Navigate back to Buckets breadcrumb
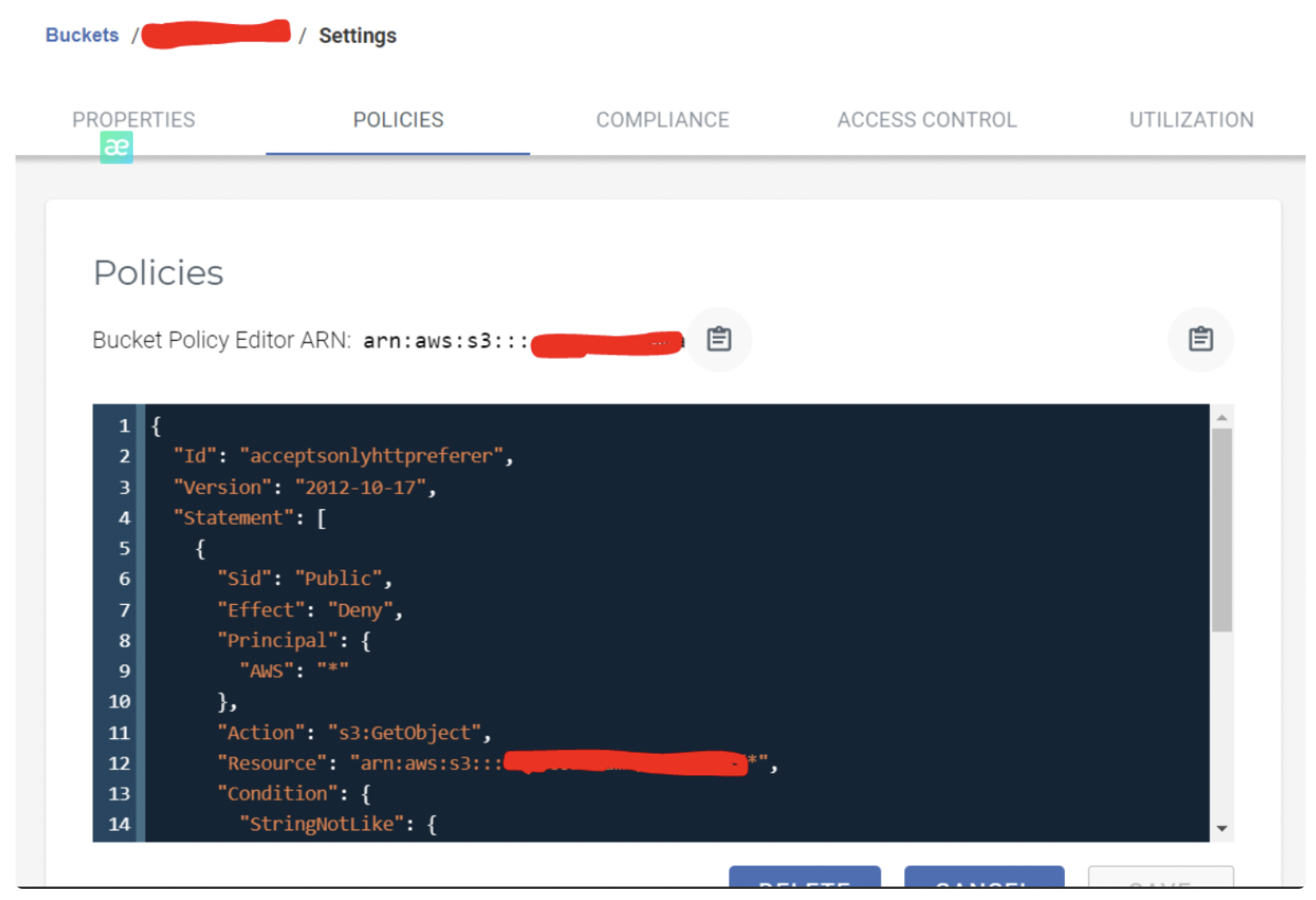Viewport: 1316px width, 900px height. pyautogui.click(x=82, y=35)
